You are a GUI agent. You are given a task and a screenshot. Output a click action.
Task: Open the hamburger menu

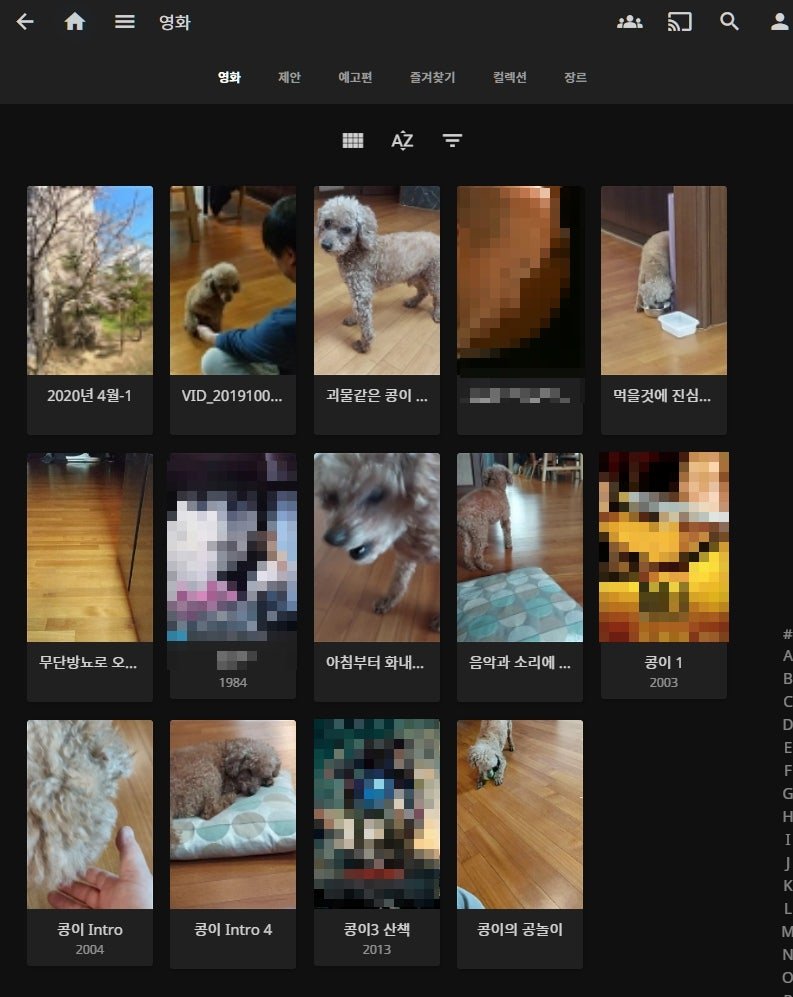pyautogui.click(x=125, y=22)
